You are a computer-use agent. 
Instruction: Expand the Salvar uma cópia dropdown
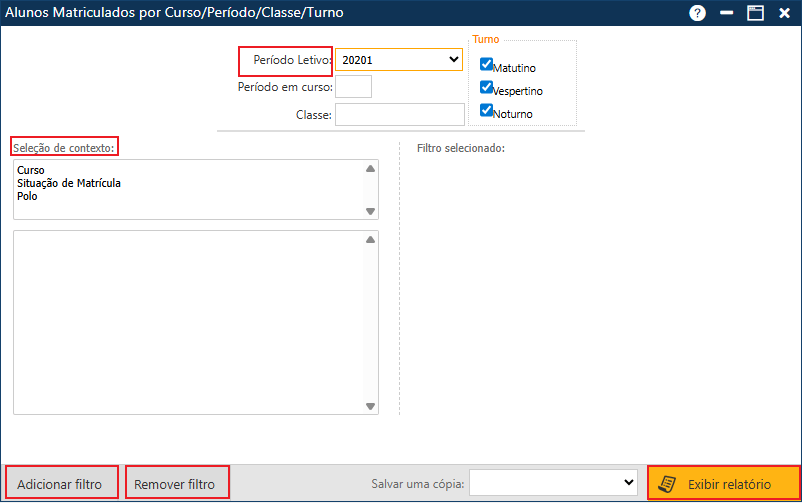[554, 483]
